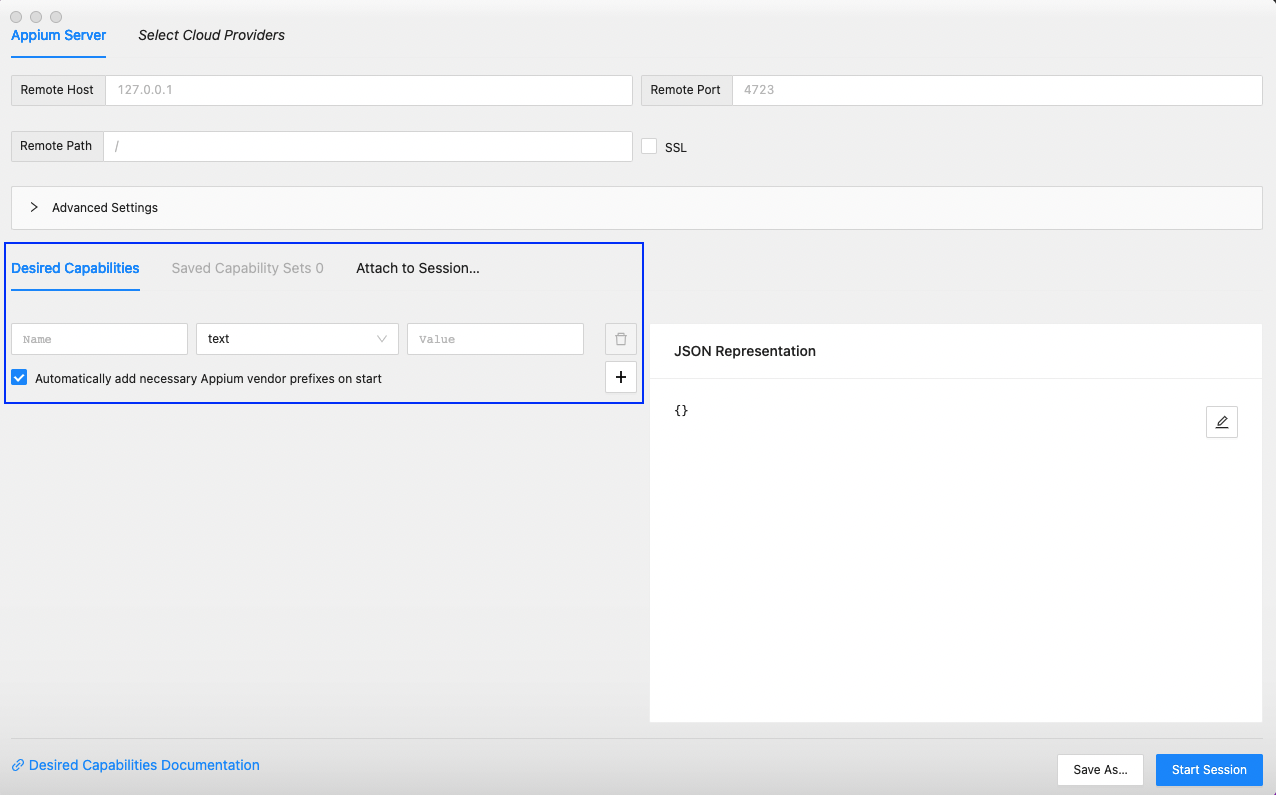
Task: Click the Save As button
Action: coord(1100,770)
